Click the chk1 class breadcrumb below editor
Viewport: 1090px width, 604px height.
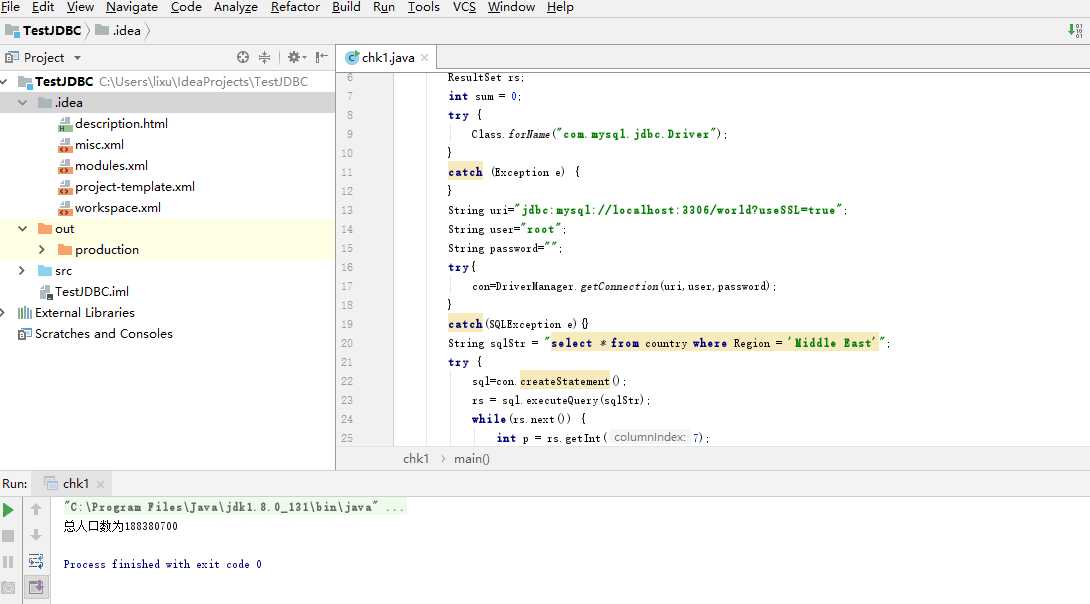coord(416,459)
